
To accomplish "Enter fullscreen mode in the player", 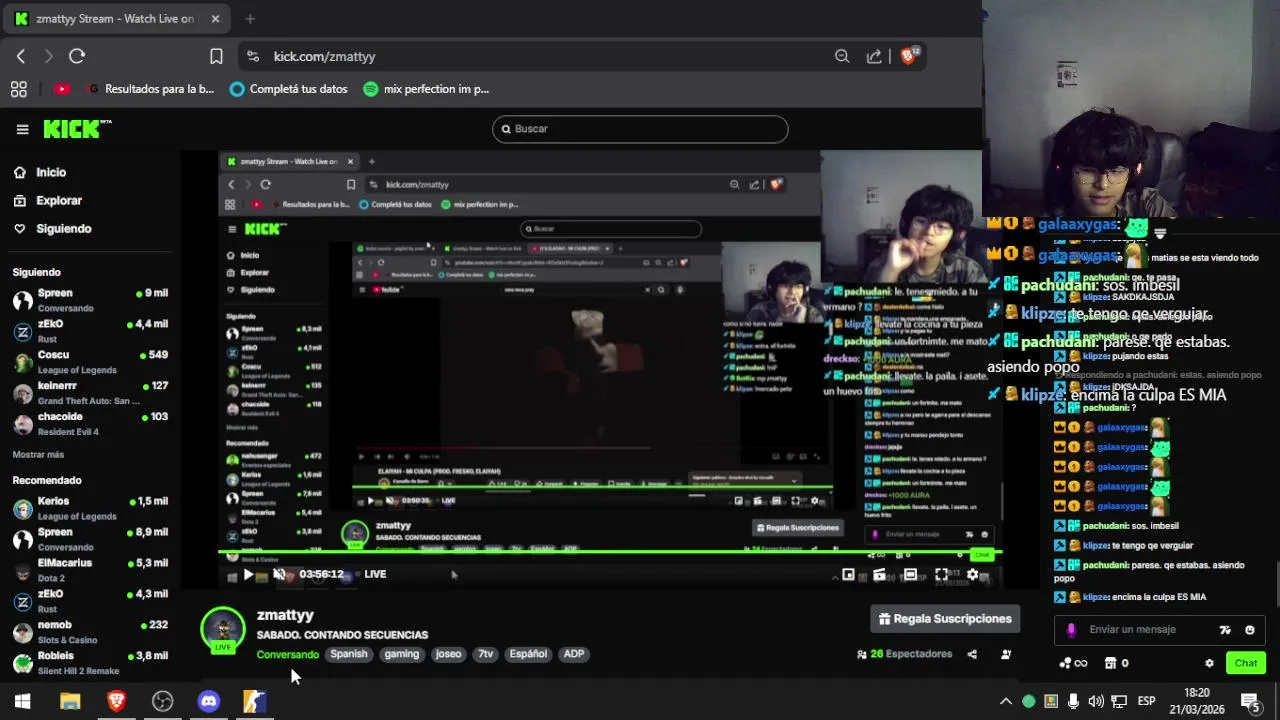I will pos(941,575).
